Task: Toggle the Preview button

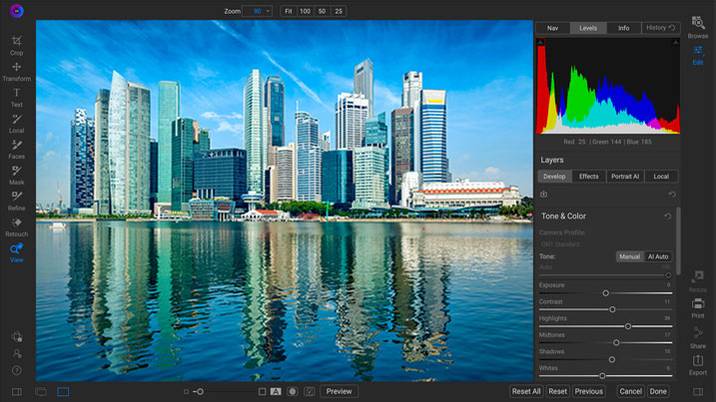Action: coord(339,391)
